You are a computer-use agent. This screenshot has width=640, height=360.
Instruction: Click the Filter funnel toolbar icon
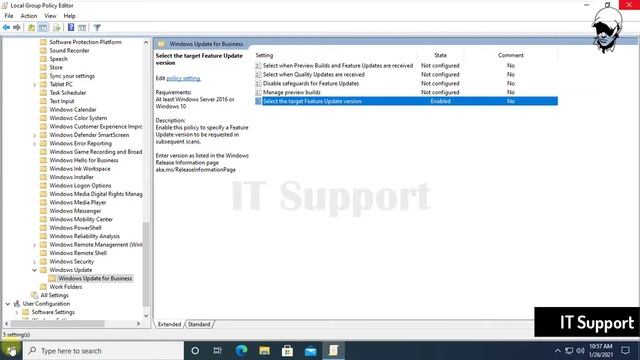tap(97, 27)
